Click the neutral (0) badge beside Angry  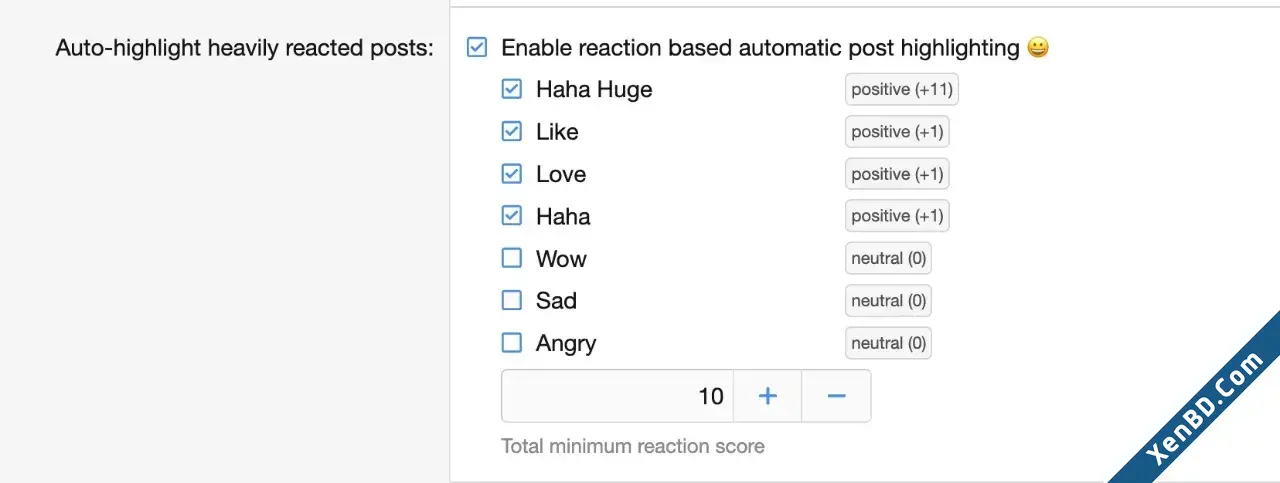point(888,343)
